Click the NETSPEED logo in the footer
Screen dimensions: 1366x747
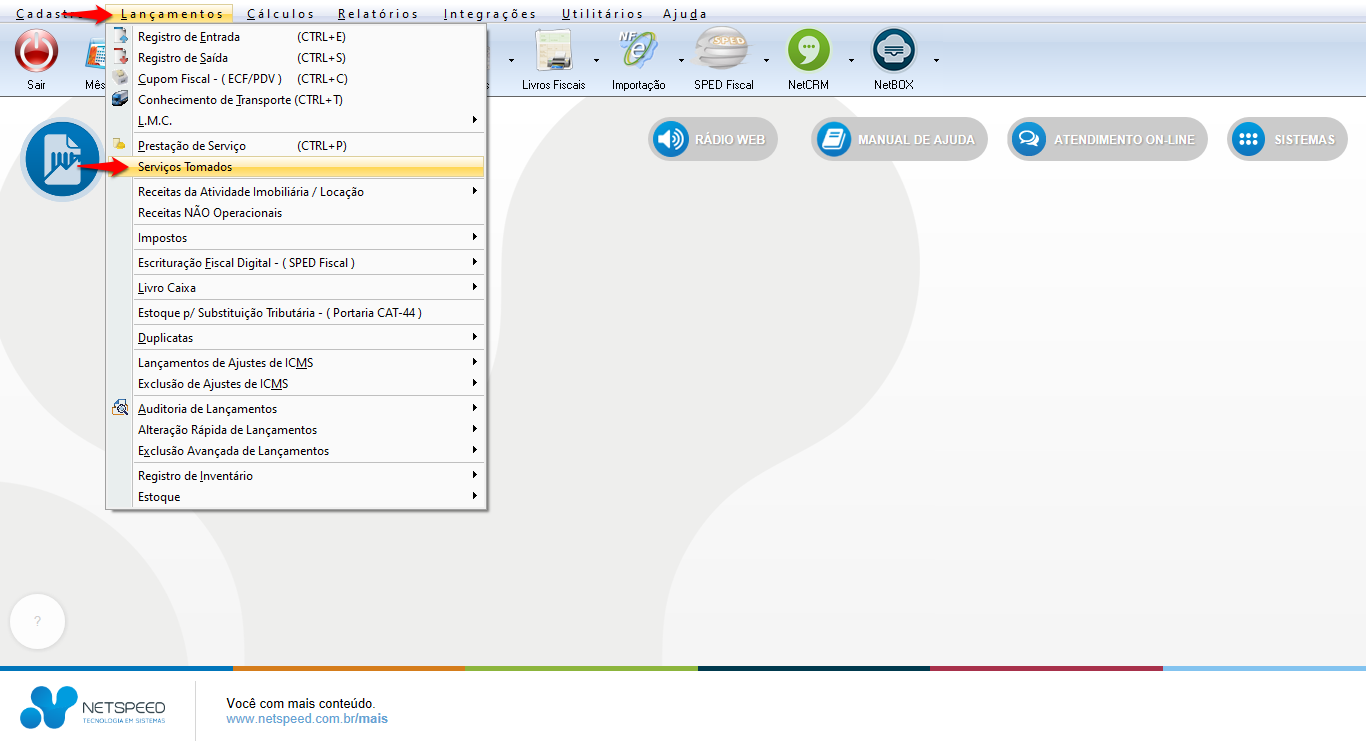(x=93, y=707)
